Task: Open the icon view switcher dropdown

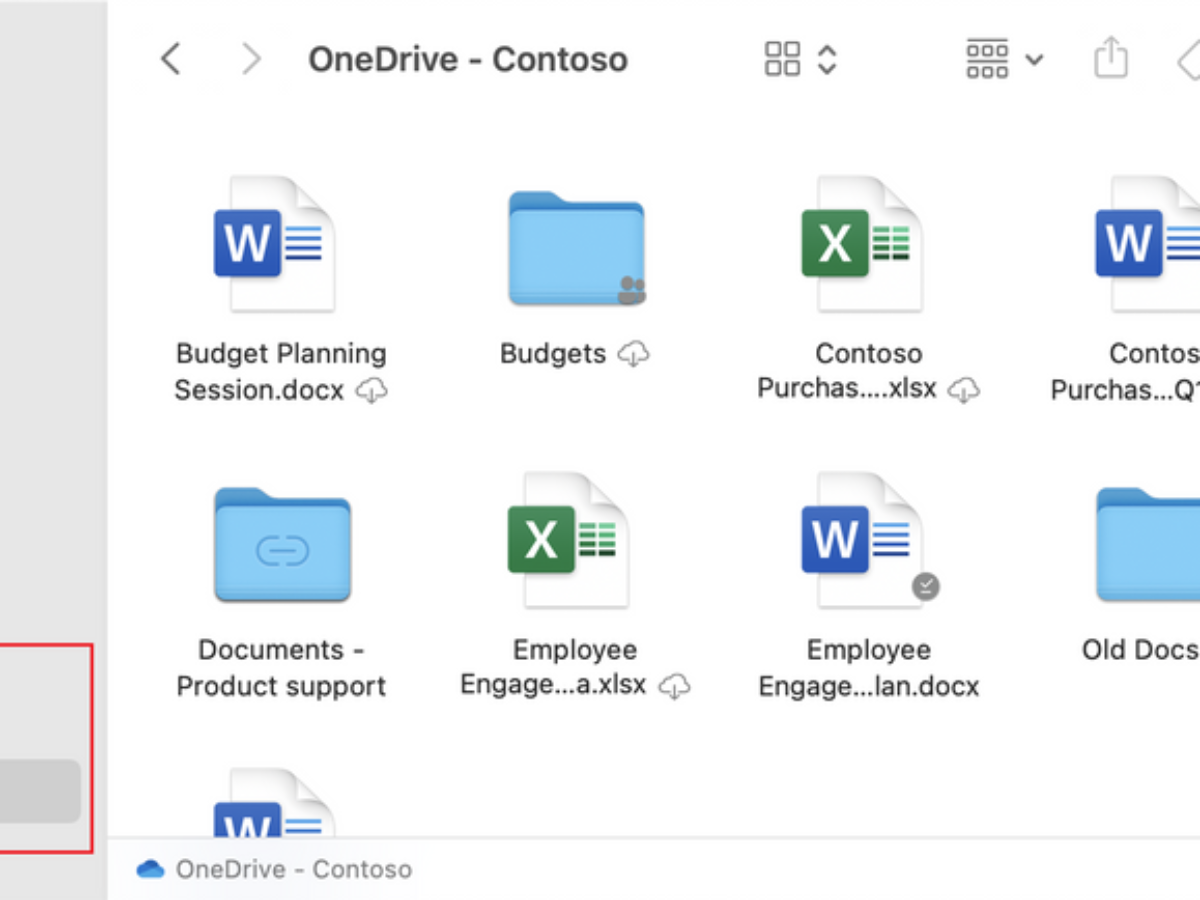Action: tap(800, 59)
